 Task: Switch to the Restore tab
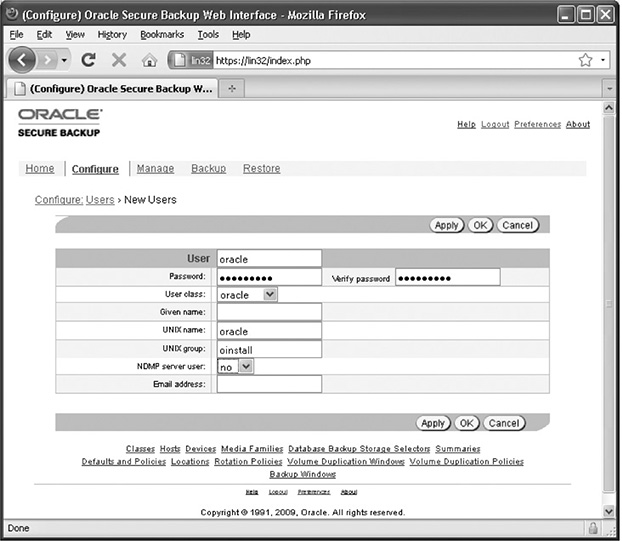[261, 169]
